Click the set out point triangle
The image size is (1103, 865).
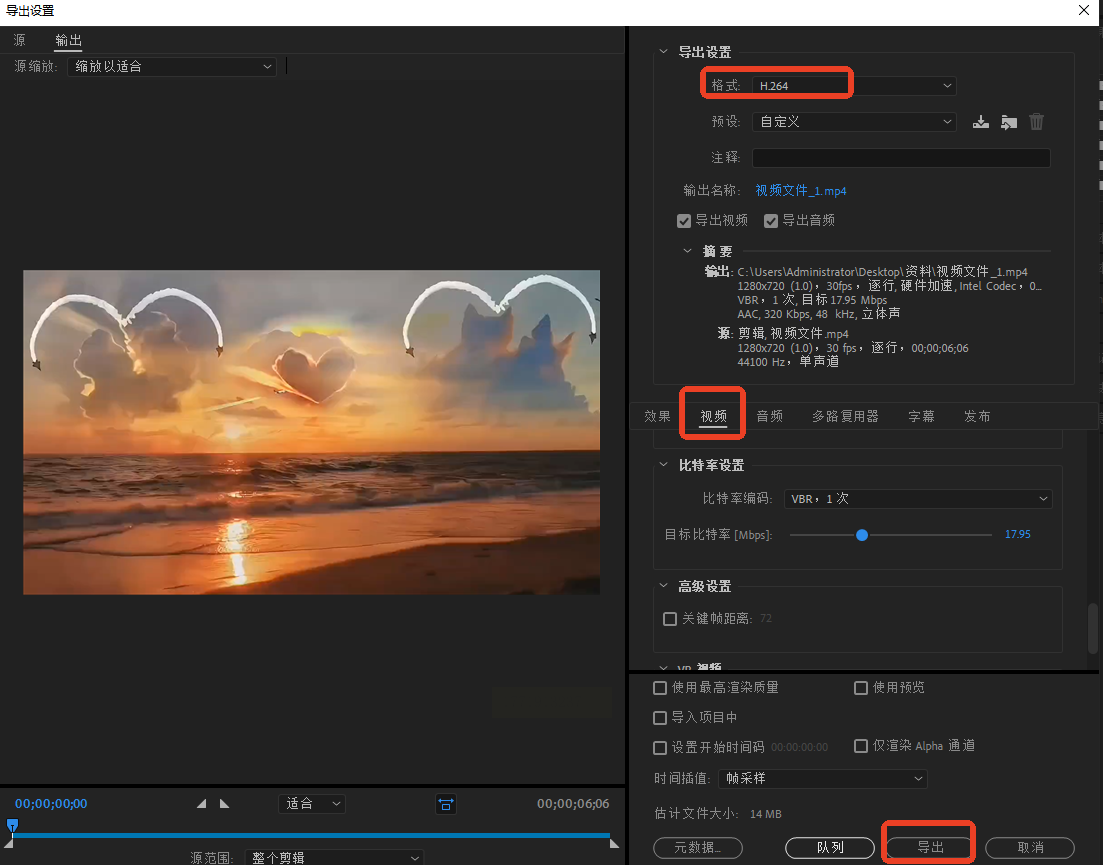pyautogui.click(x=224, y=804)
